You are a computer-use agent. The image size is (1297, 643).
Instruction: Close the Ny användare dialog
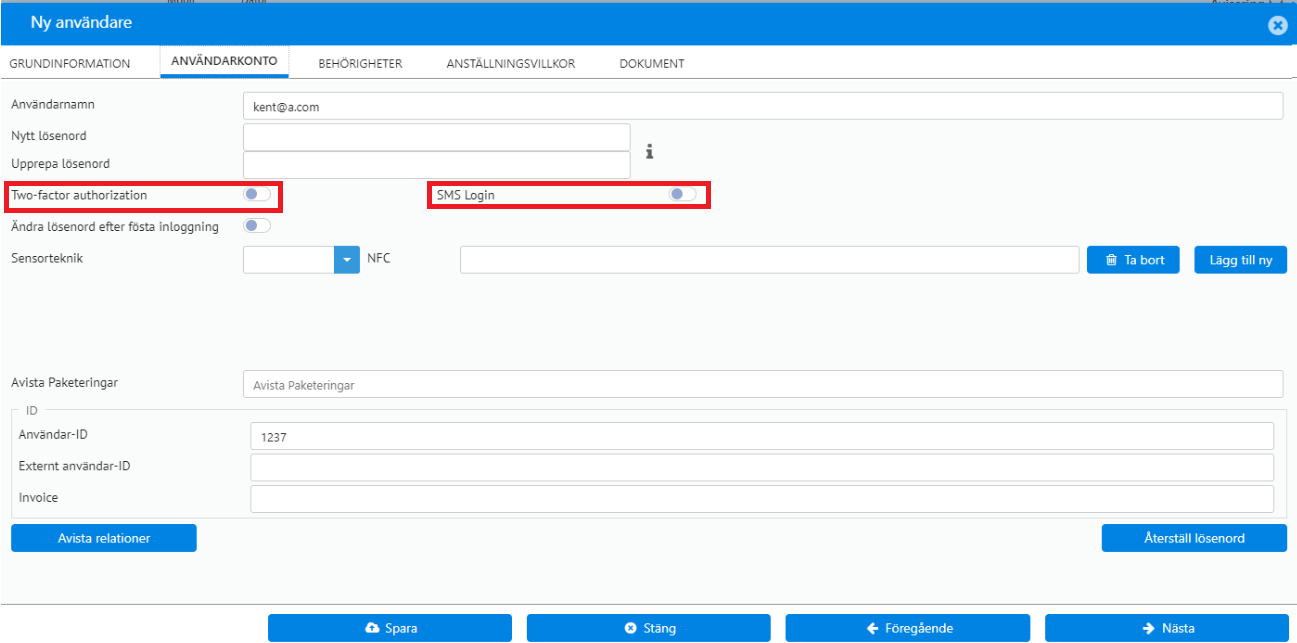point(1277,26)
